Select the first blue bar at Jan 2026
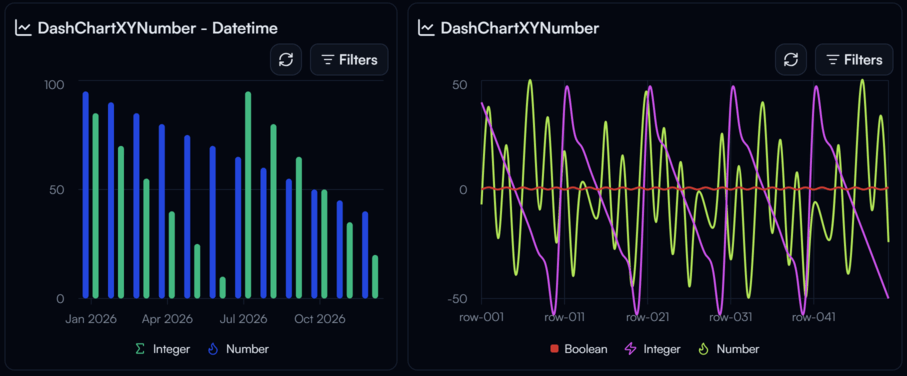 click(x=86, y=195)
